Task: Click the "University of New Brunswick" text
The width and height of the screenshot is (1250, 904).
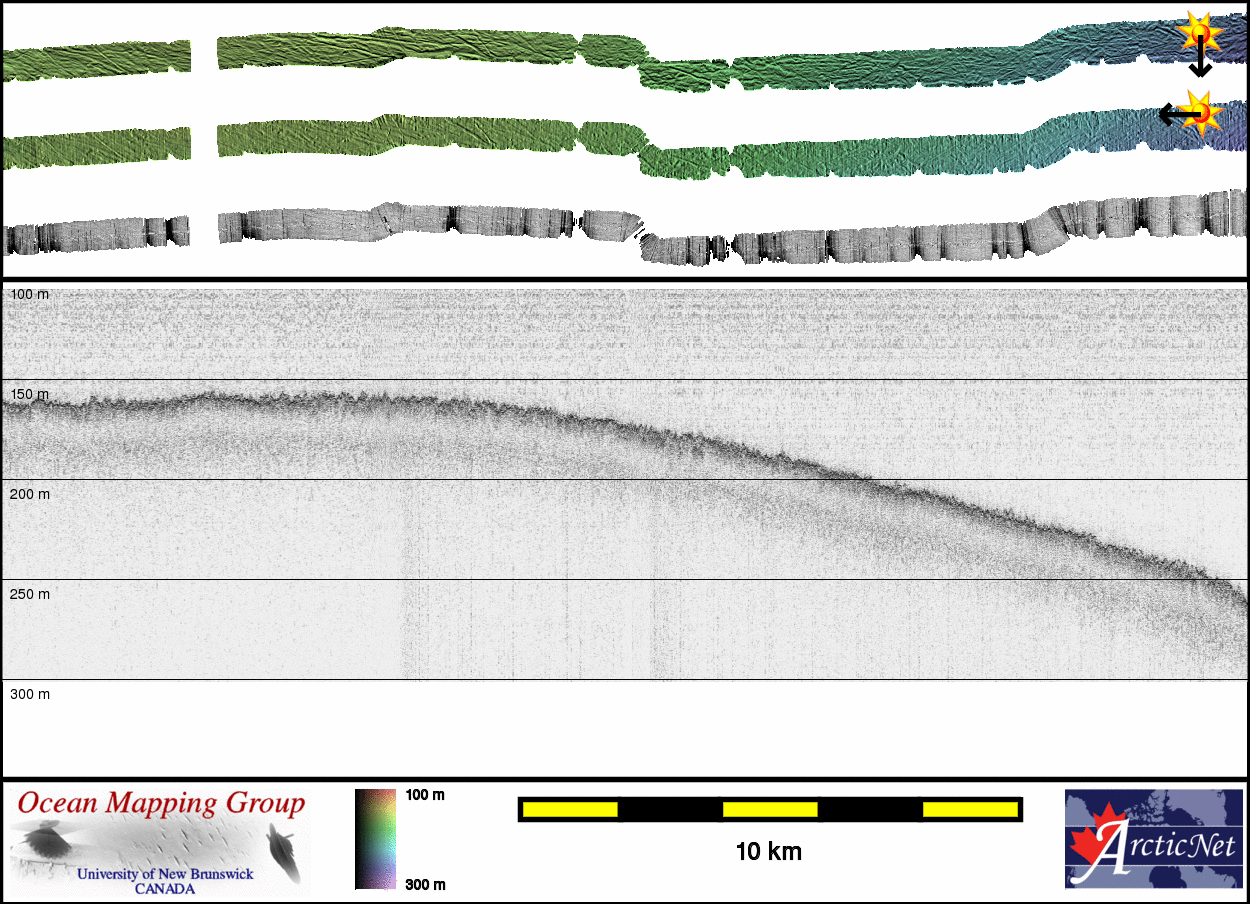Action: 165,874
